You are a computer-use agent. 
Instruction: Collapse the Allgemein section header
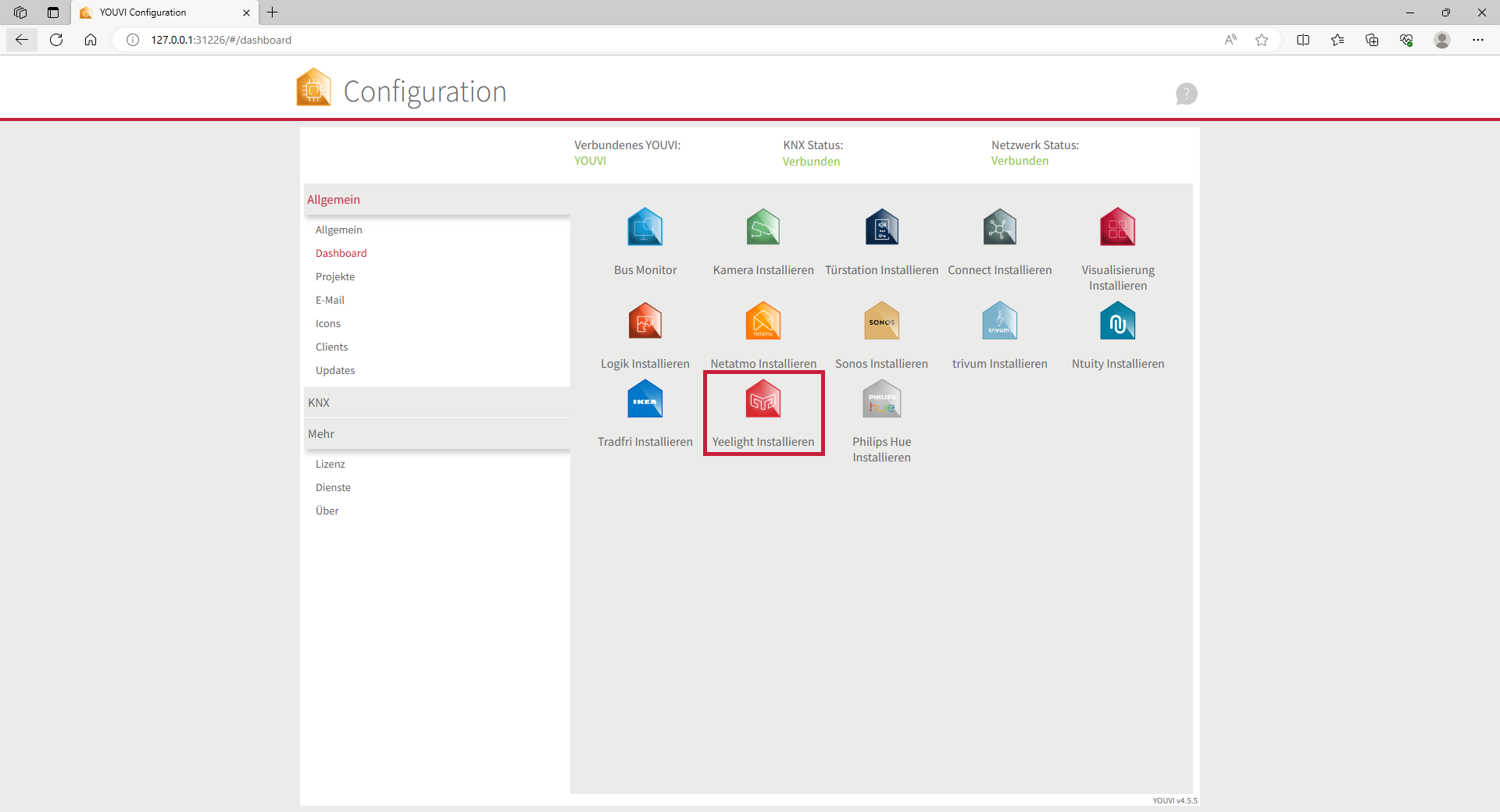[437, 200]
